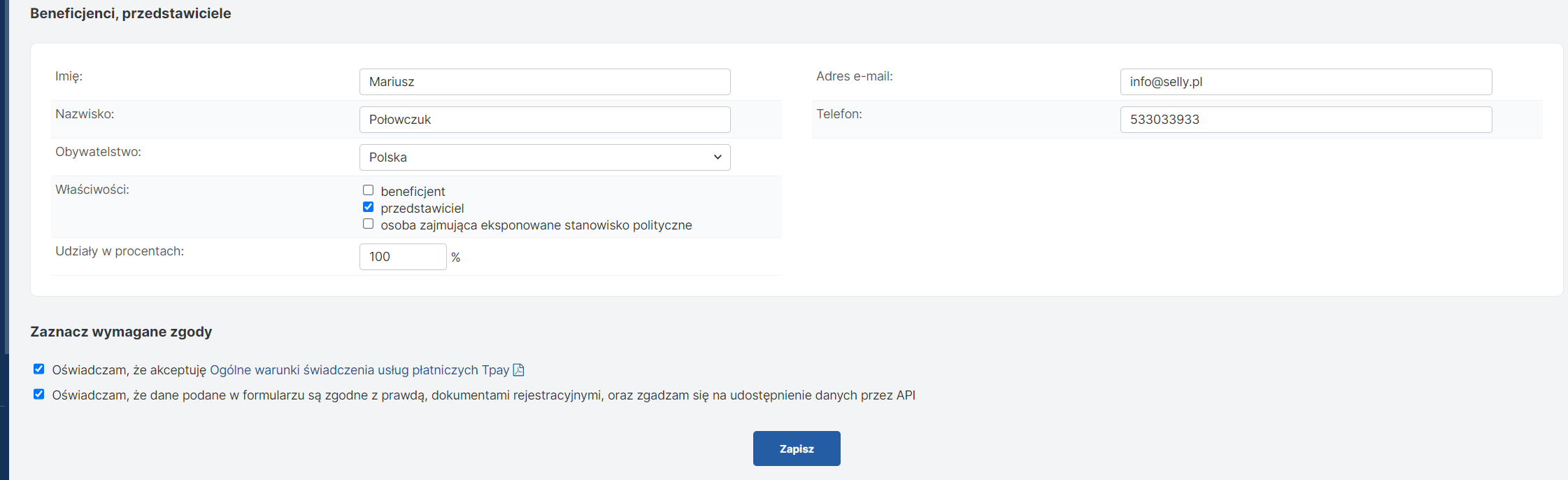
Task: Click the percent sign next to shares field
Action: 456,257
